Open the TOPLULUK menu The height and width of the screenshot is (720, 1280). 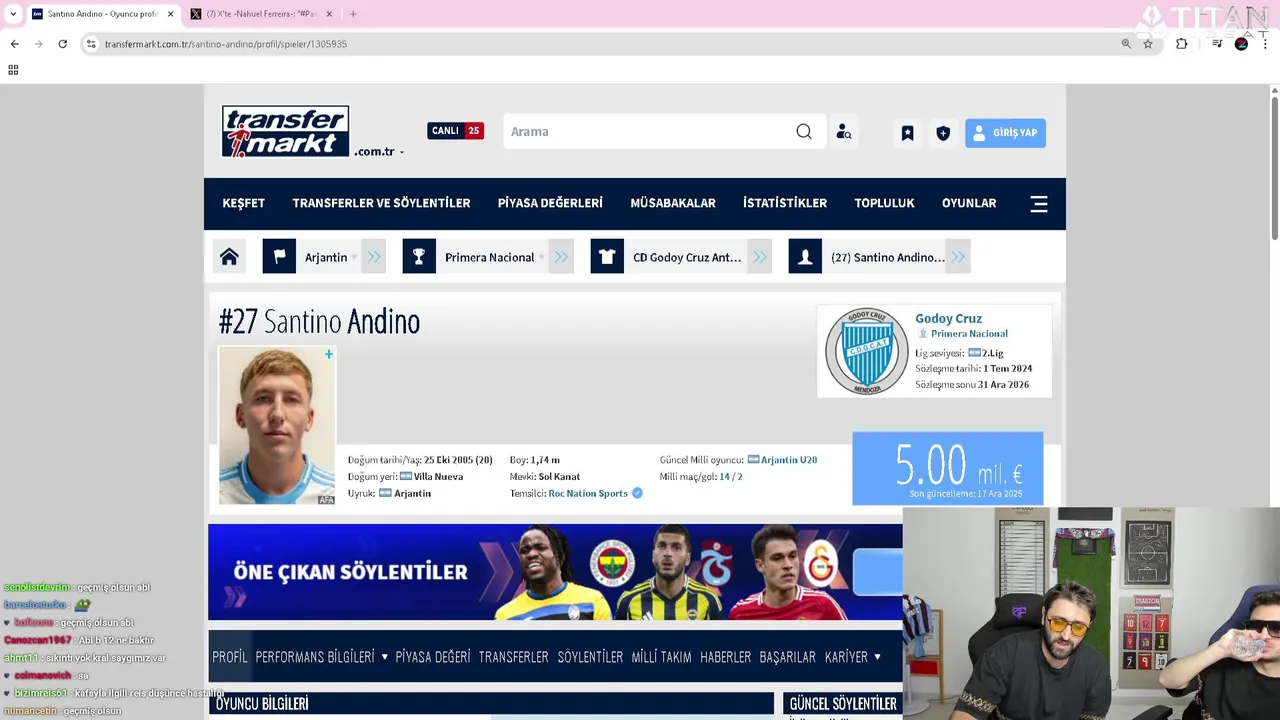(x=884, y=203)
